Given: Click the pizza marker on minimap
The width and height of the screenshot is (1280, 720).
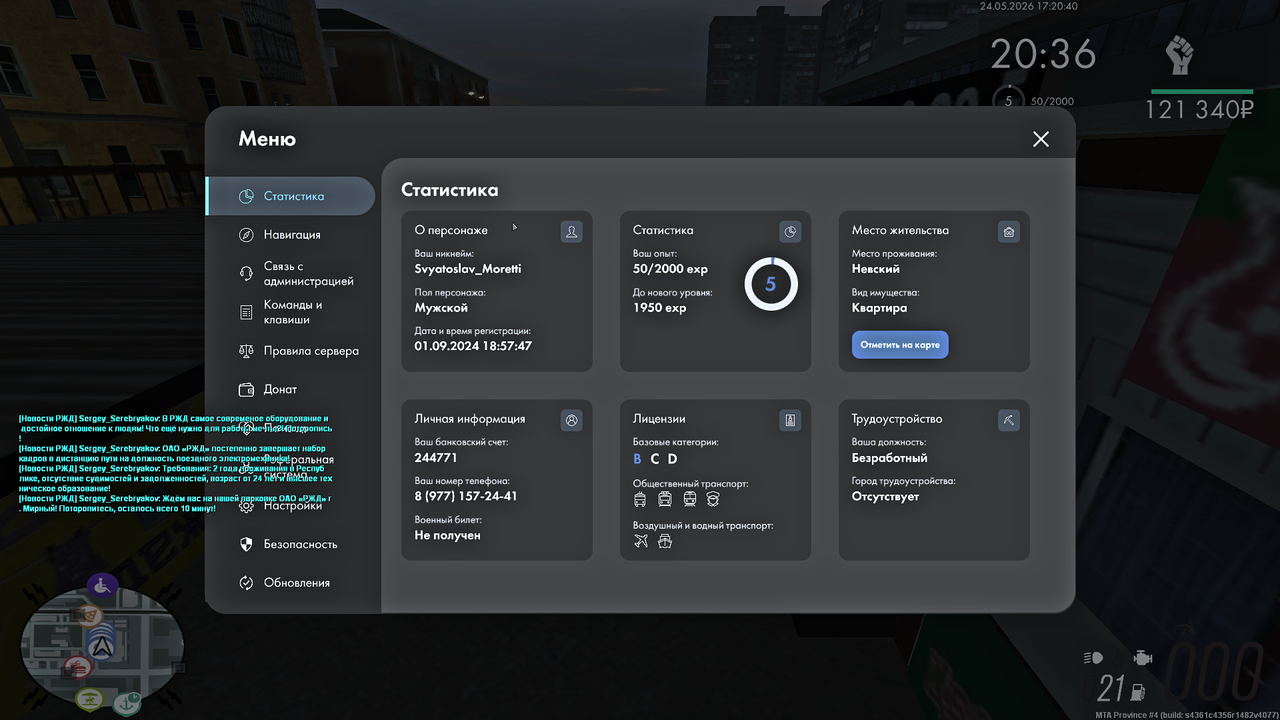Looking at the screenshot, I should (x=89, y=617).
